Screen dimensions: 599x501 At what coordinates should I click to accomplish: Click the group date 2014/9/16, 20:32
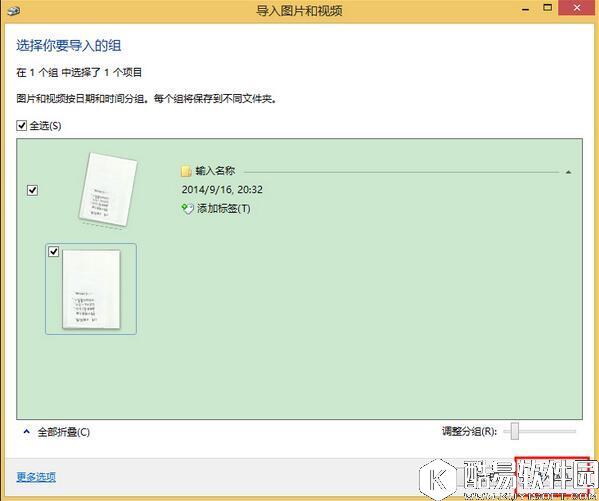[x=222, y=190]
